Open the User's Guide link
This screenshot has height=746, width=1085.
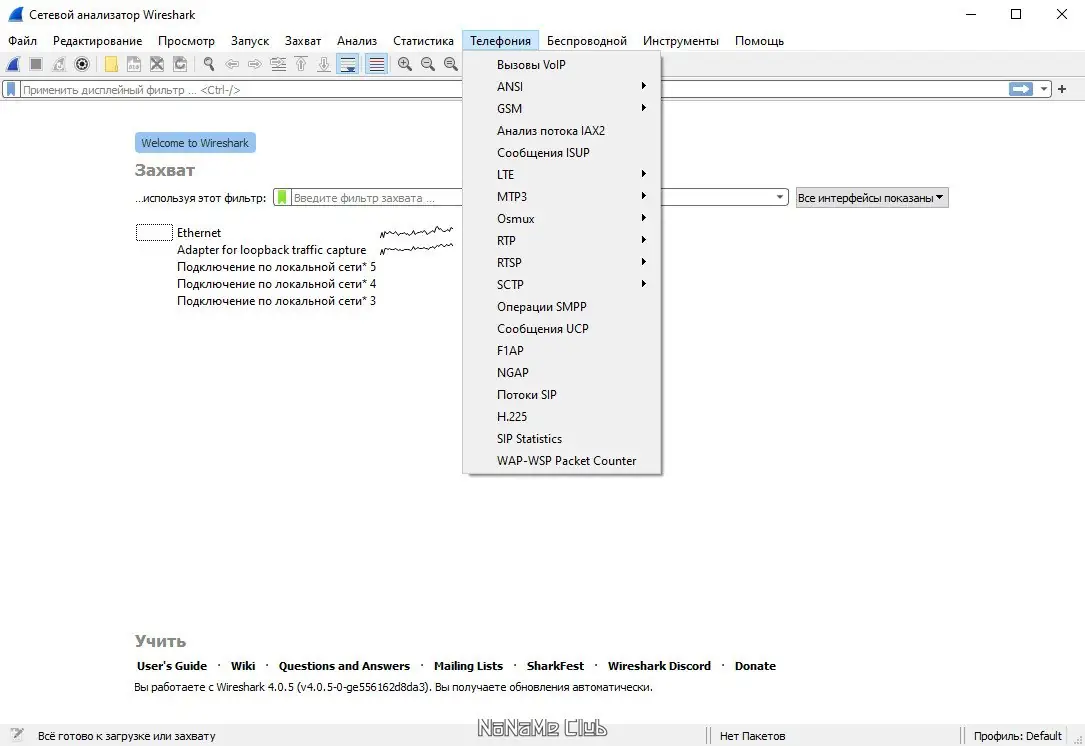[172, 666]
